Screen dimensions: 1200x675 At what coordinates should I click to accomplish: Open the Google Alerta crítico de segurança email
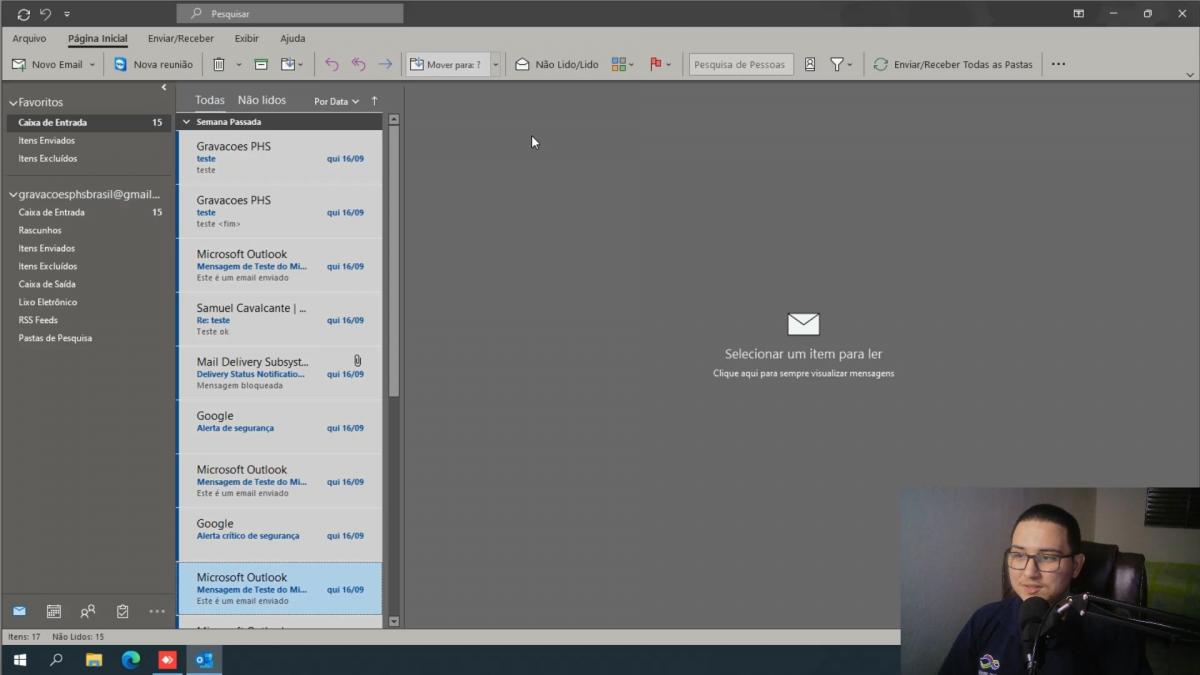(x=280, y=535)
